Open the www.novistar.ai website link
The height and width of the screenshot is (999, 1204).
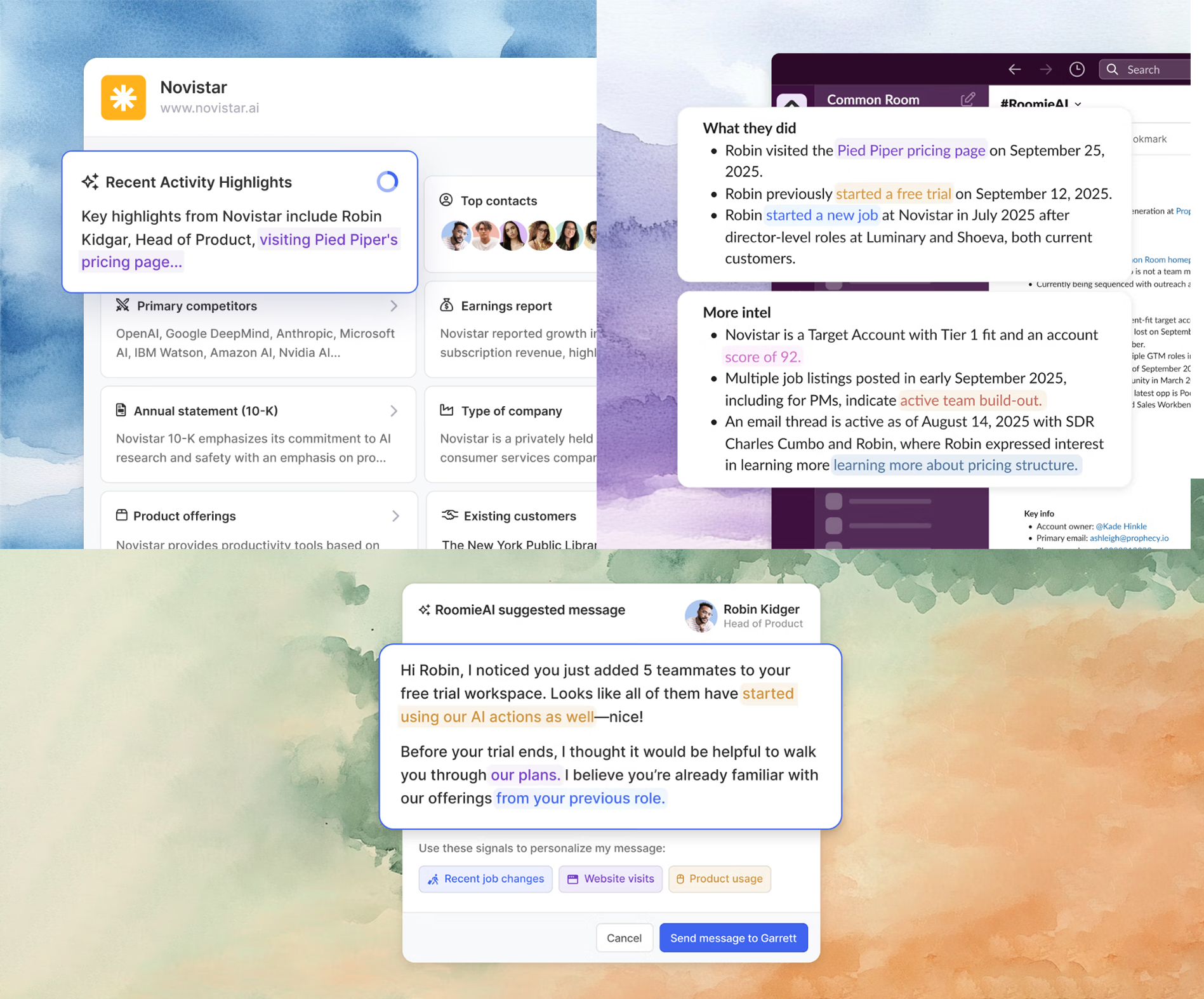point(209,108)
